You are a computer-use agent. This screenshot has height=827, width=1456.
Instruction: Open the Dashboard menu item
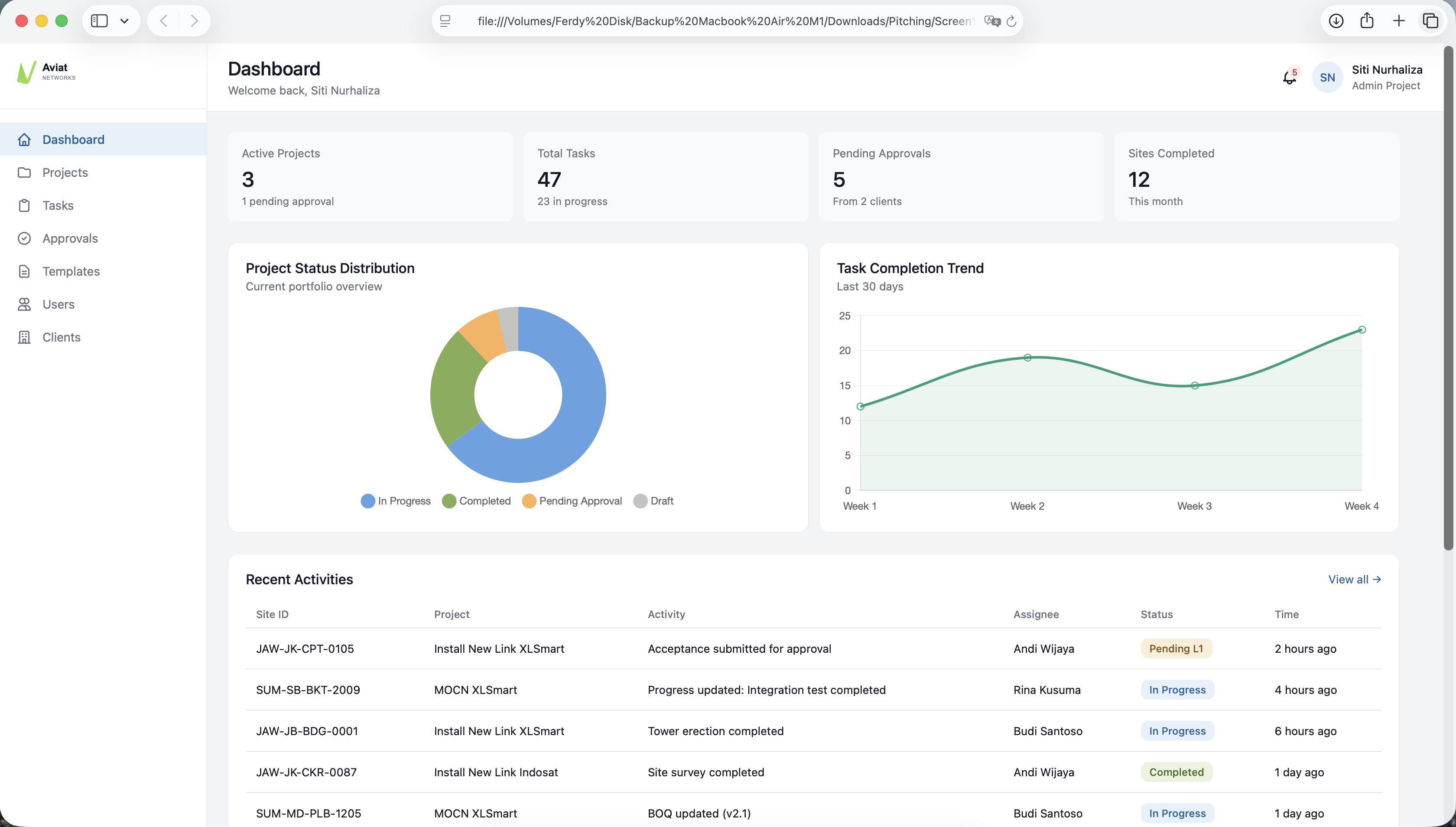point(104,140)
